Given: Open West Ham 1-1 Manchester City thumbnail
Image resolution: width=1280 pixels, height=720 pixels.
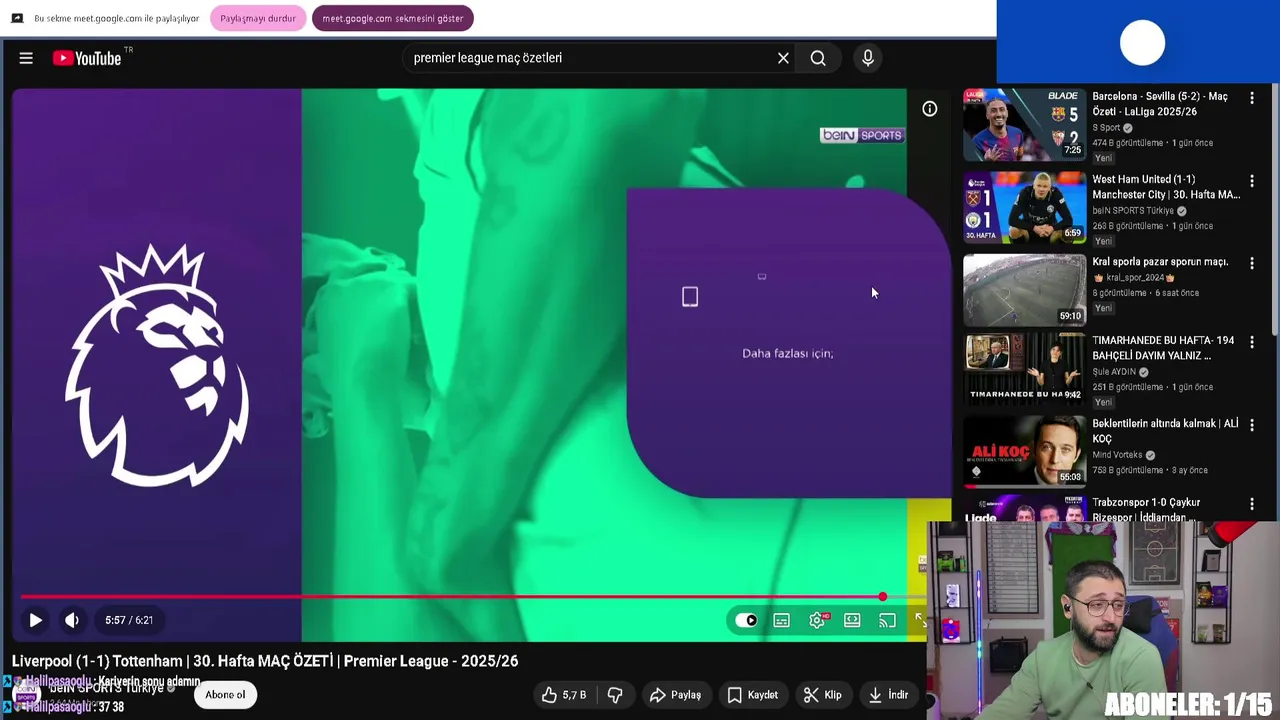Looking at the screenshot, I should [1024, 207].
